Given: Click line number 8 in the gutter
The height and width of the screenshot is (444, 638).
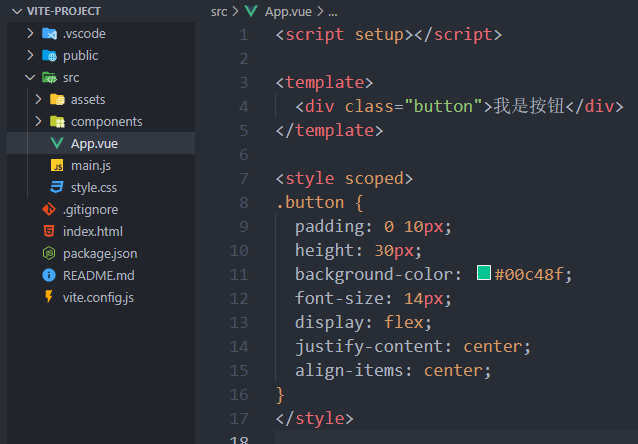Looking at the screenshot, I should 244,202.
